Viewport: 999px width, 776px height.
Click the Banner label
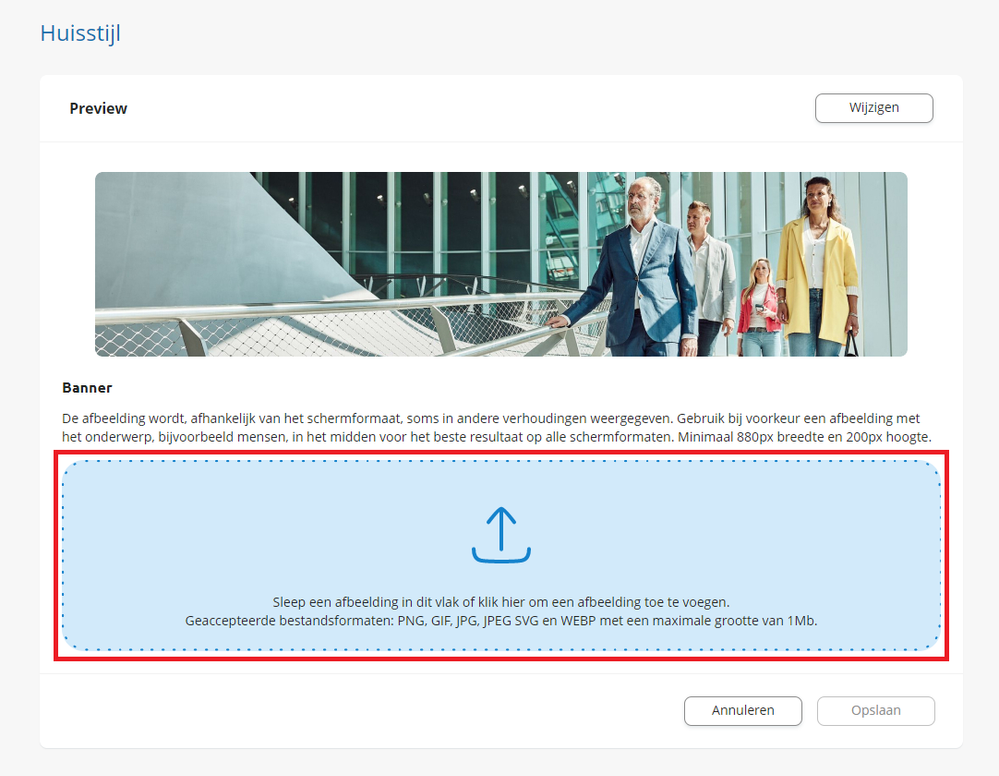pyautogui.click(x=87, y=387)
